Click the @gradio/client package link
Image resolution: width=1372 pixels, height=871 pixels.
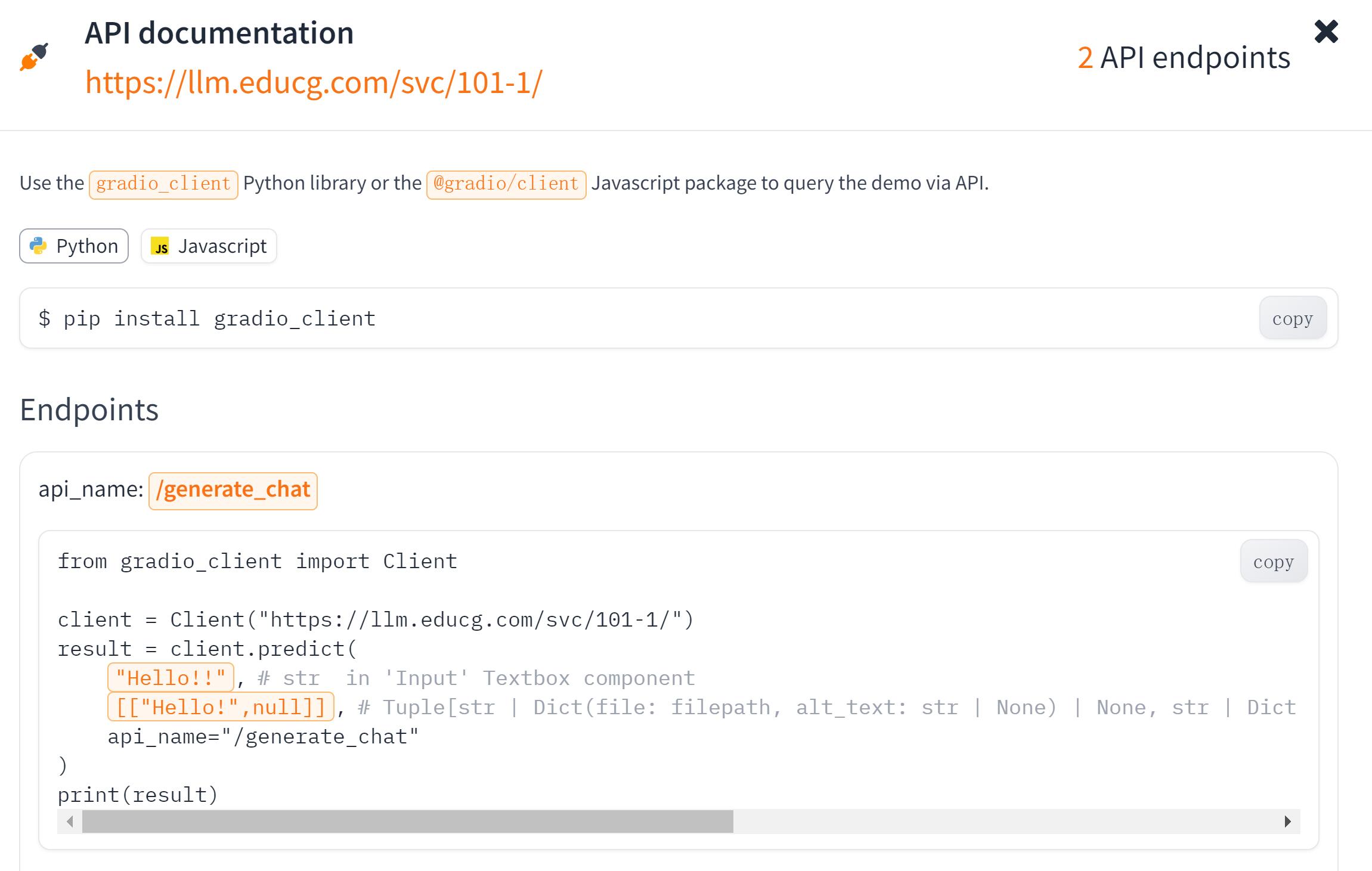(x=506, y=184)
